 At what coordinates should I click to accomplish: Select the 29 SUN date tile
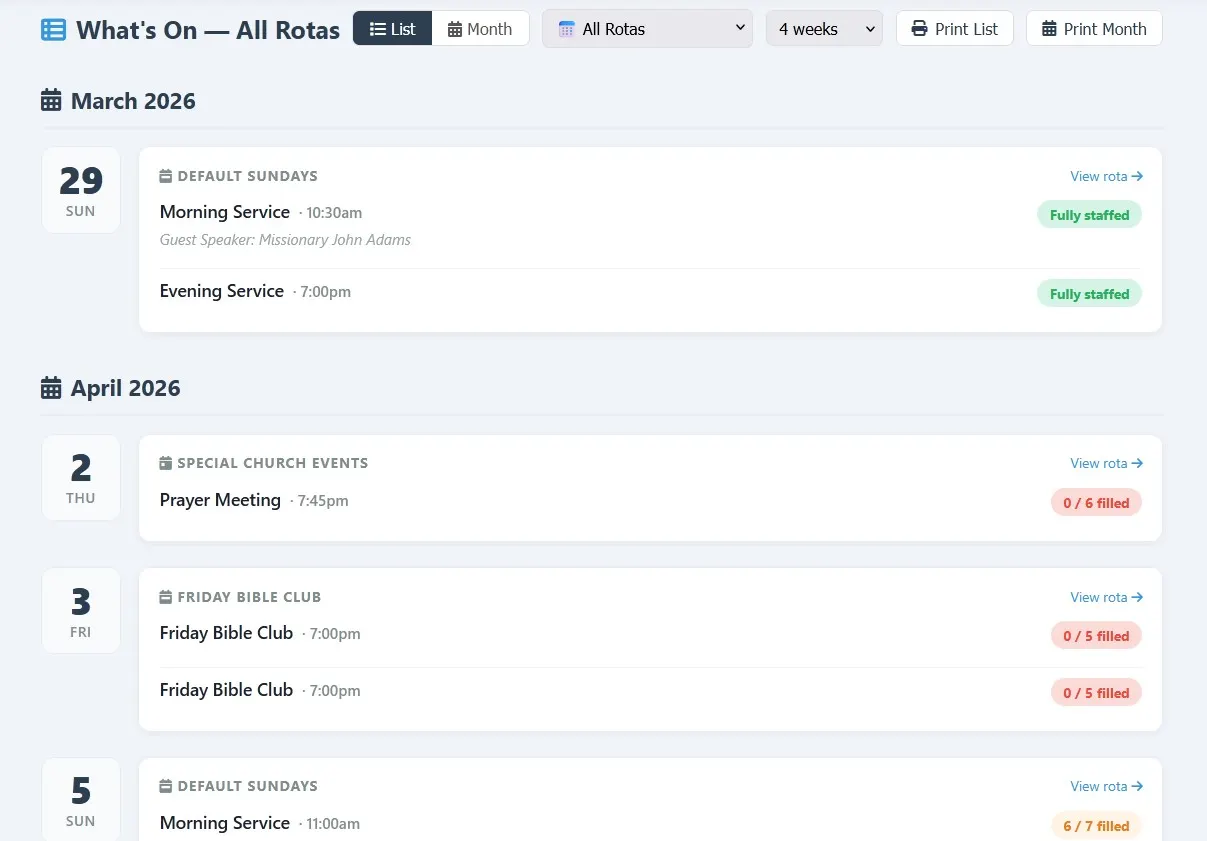tap(81, 190)
